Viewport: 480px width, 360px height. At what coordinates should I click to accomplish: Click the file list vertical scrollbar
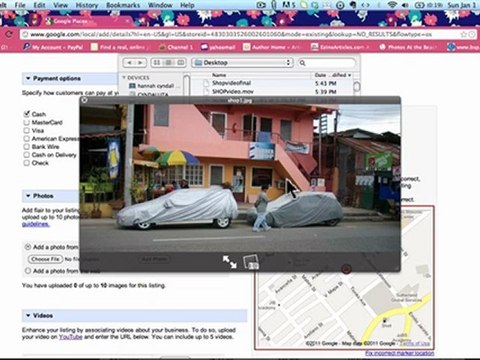pos(357,87)
